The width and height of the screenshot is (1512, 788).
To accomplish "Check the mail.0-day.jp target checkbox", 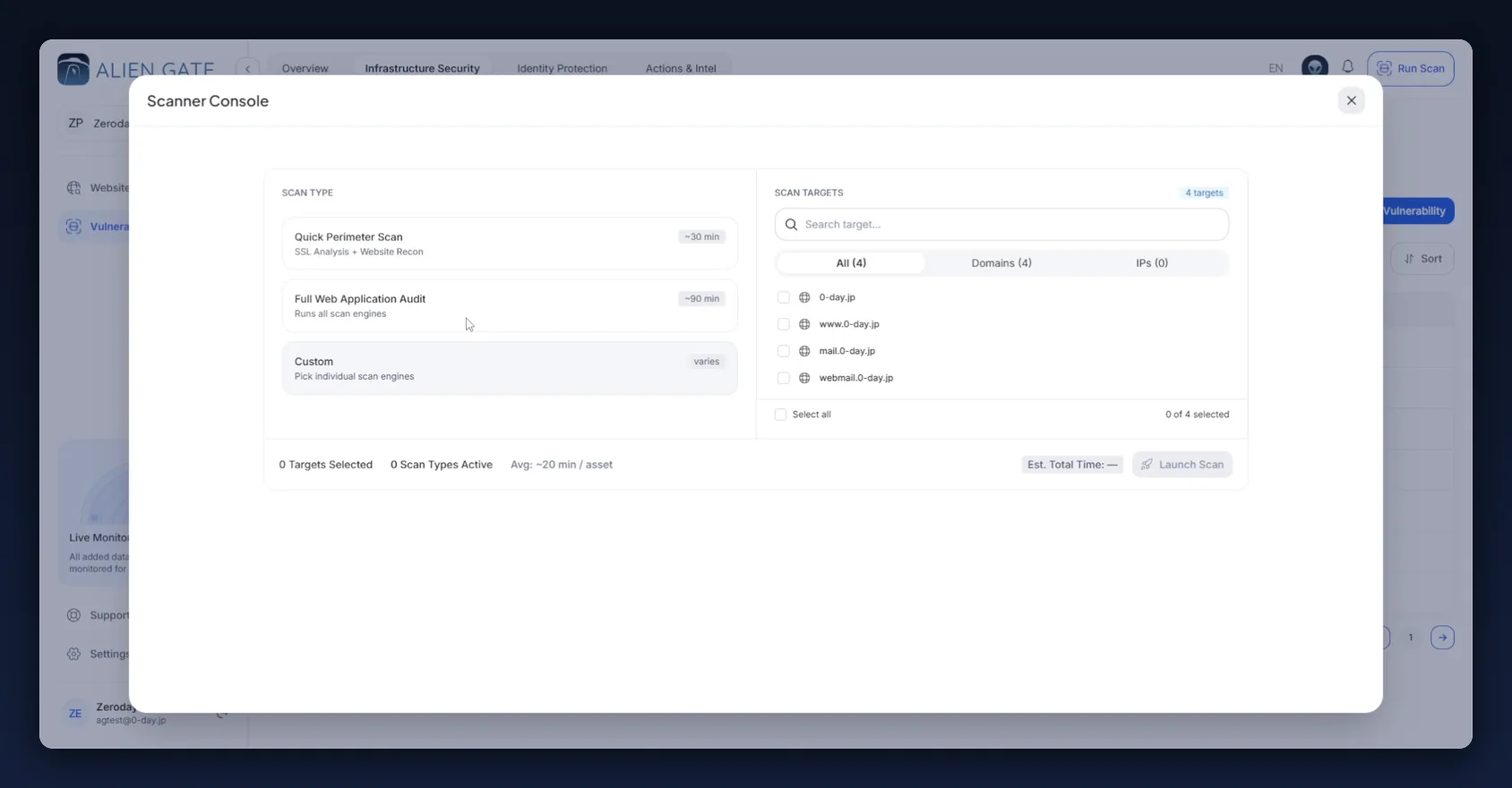I will pos(784,351).
